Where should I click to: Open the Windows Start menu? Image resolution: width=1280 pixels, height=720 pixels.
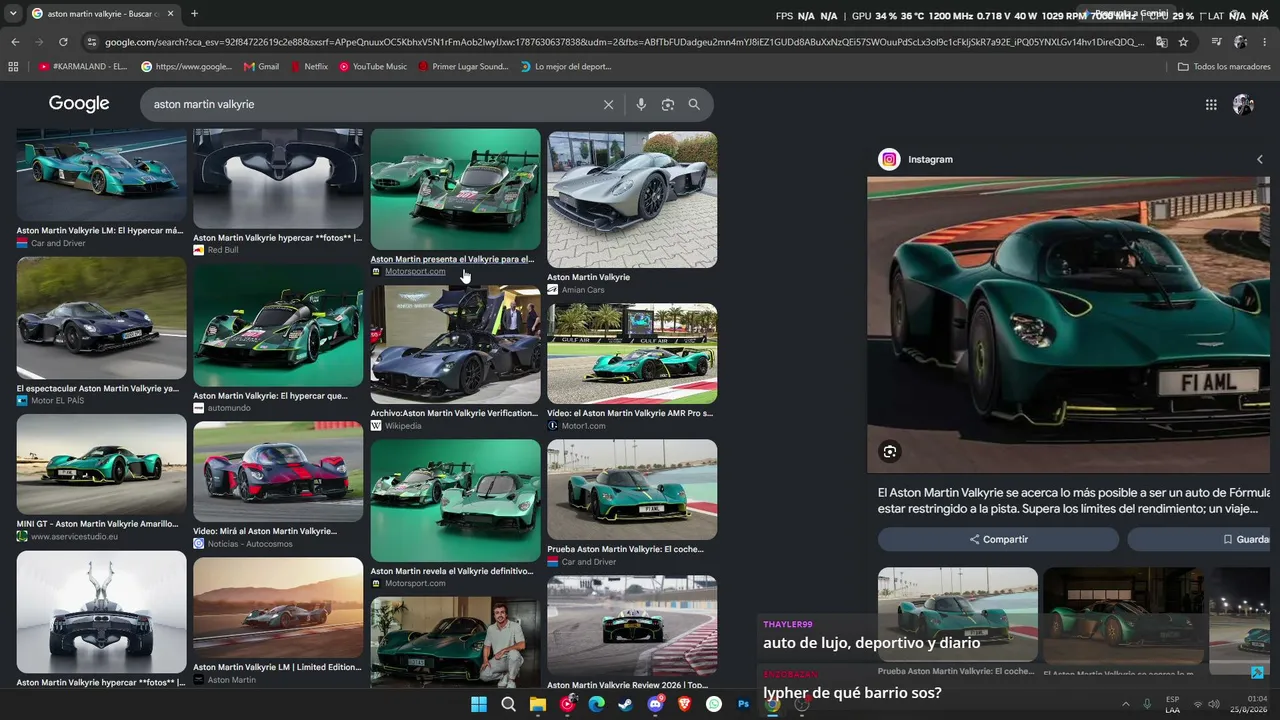coord(479,704)
